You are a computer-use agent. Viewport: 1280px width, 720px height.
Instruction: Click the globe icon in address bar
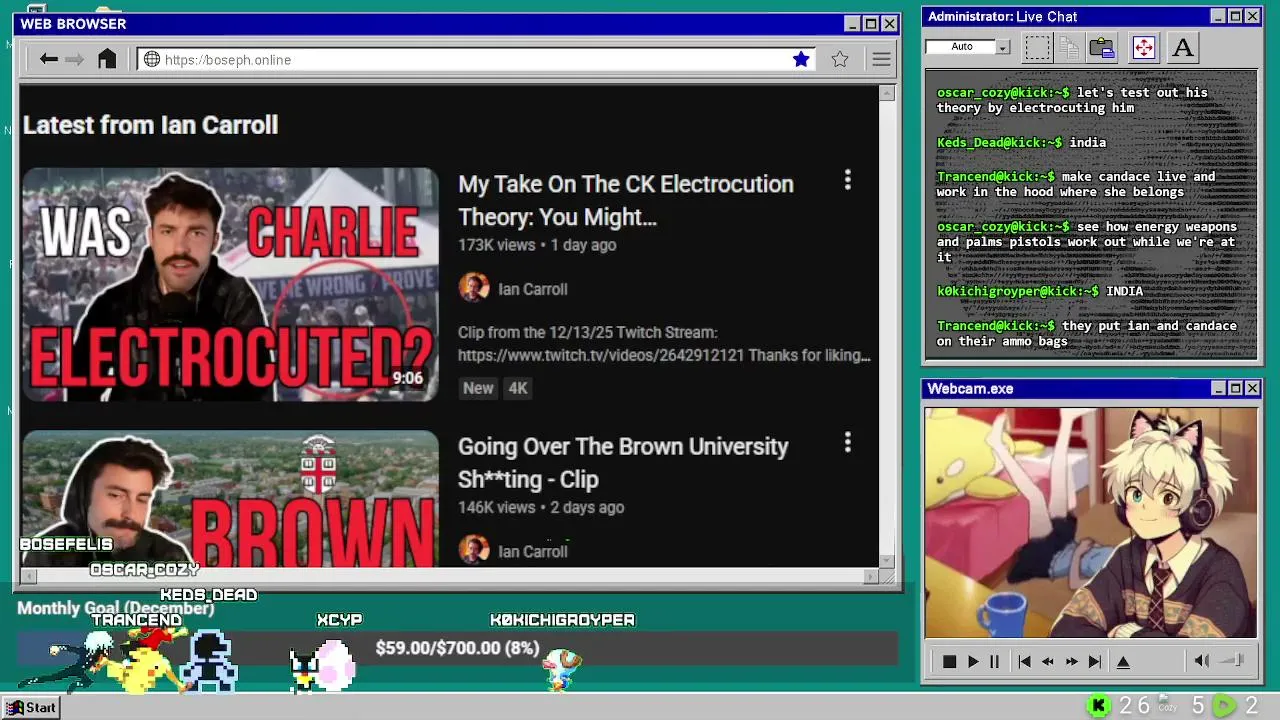click(152, 59)
